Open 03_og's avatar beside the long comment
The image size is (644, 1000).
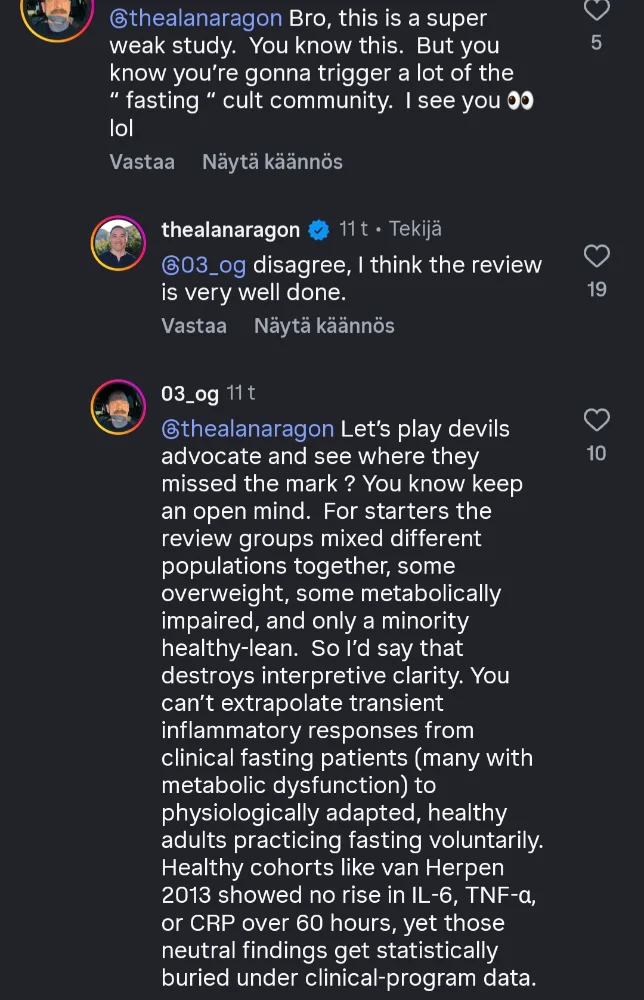pyautogui.click(x=119, y=407)
